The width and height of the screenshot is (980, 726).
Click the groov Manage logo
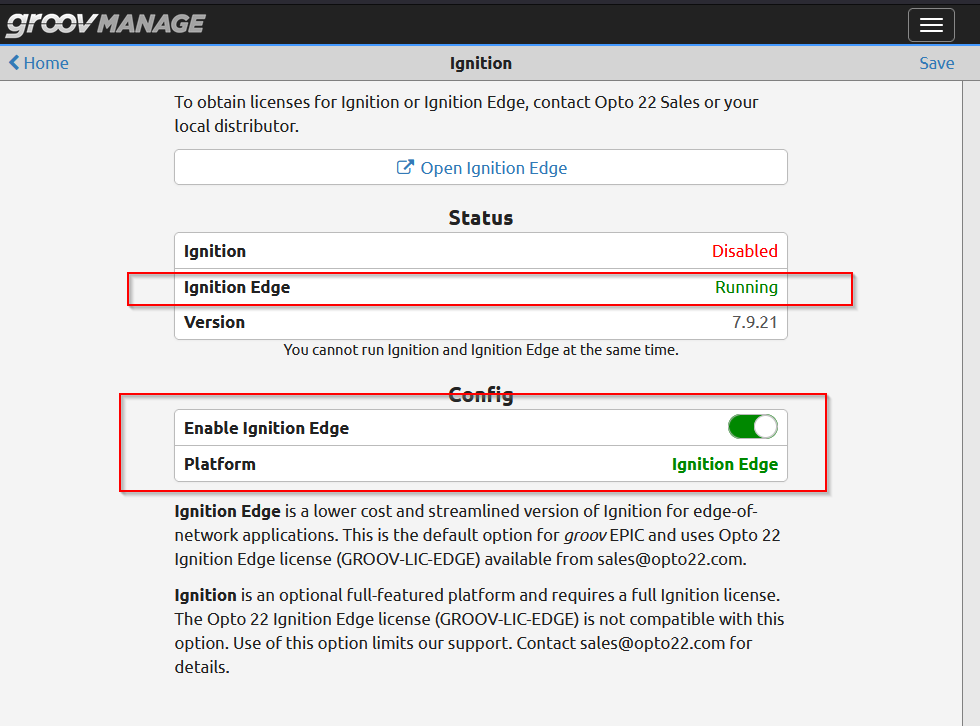(106, 24)
